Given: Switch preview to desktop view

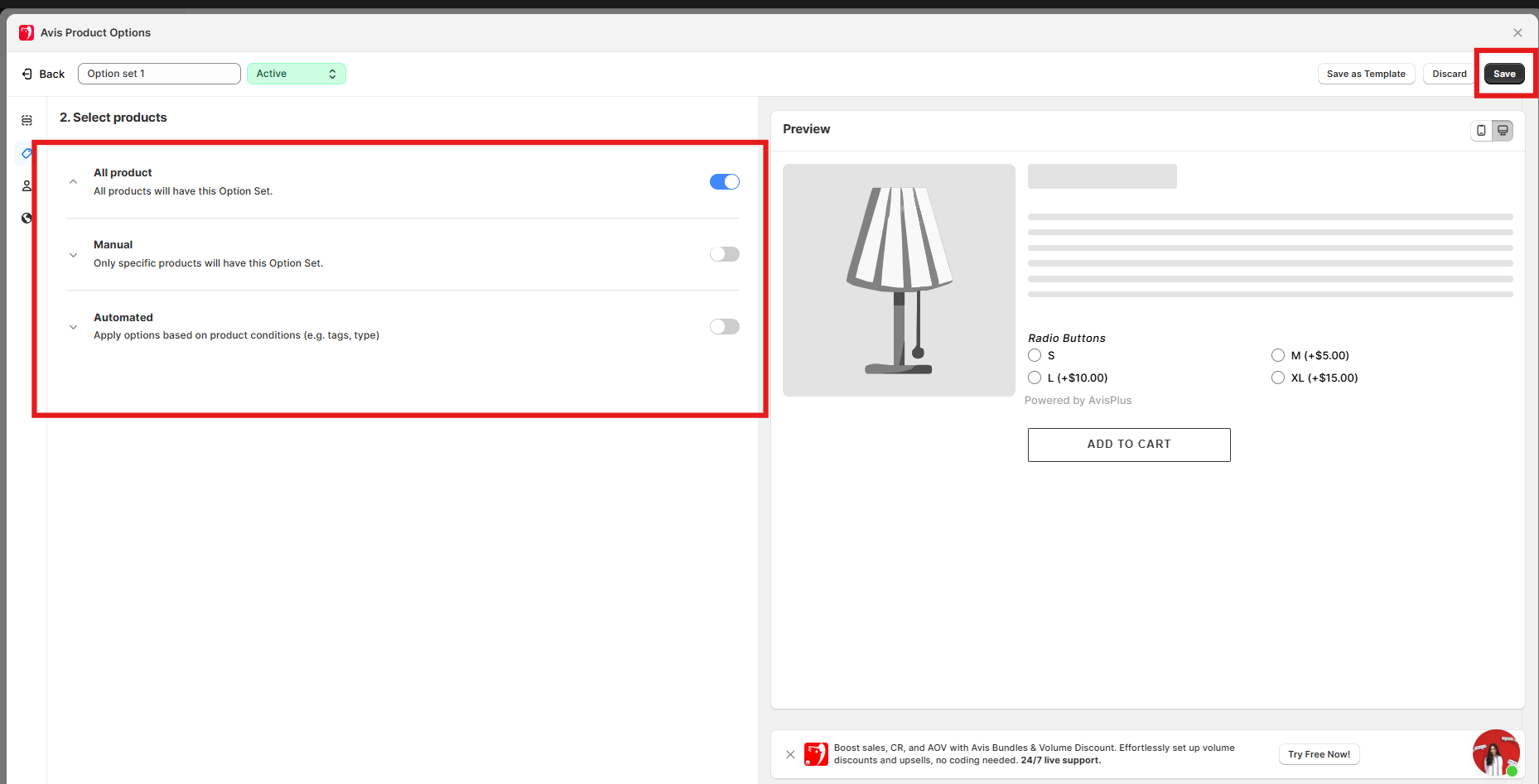Looking at the screenshot, I should (1503, 130).
